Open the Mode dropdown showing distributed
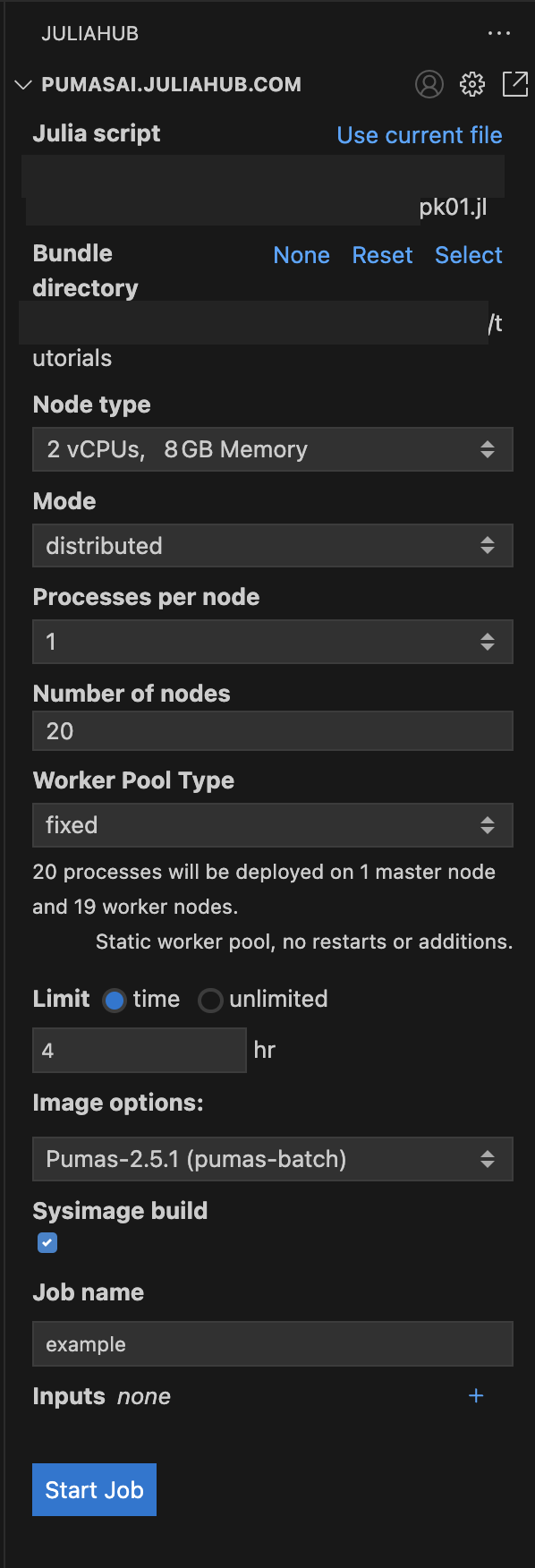This screenshot has height=1568, width=535. pos(273,546)
